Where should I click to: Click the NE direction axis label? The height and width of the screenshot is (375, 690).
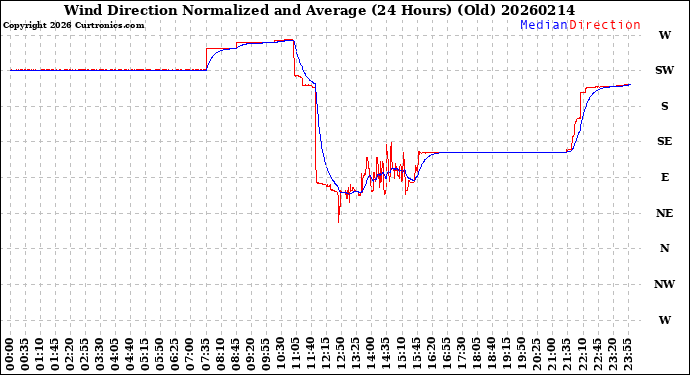click(x=664, y=213)
